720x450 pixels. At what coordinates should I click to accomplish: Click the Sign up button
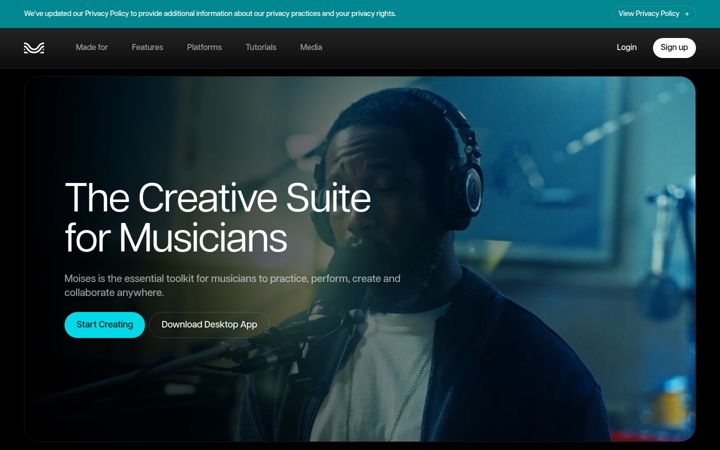point(674,48)
